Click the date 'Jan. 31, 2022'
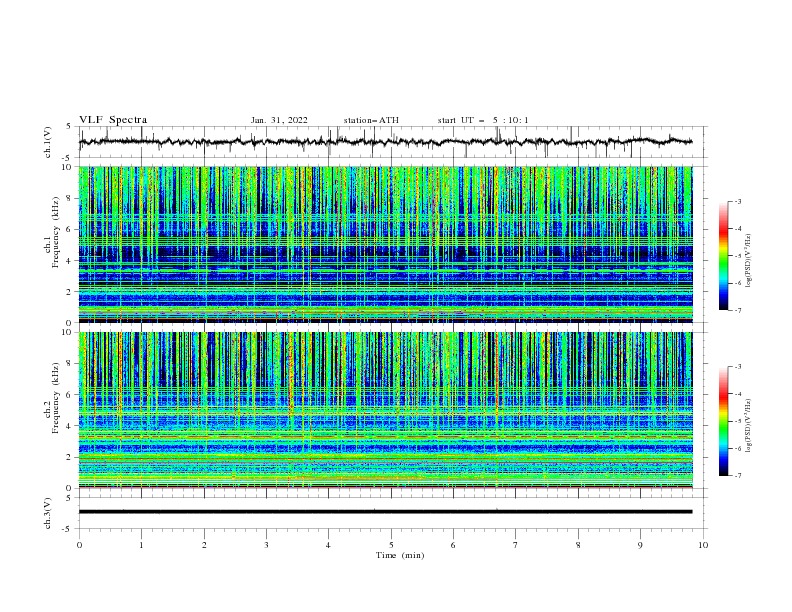Image resolution: width=792 pixels, height=612 pixels. click(279, 120)
